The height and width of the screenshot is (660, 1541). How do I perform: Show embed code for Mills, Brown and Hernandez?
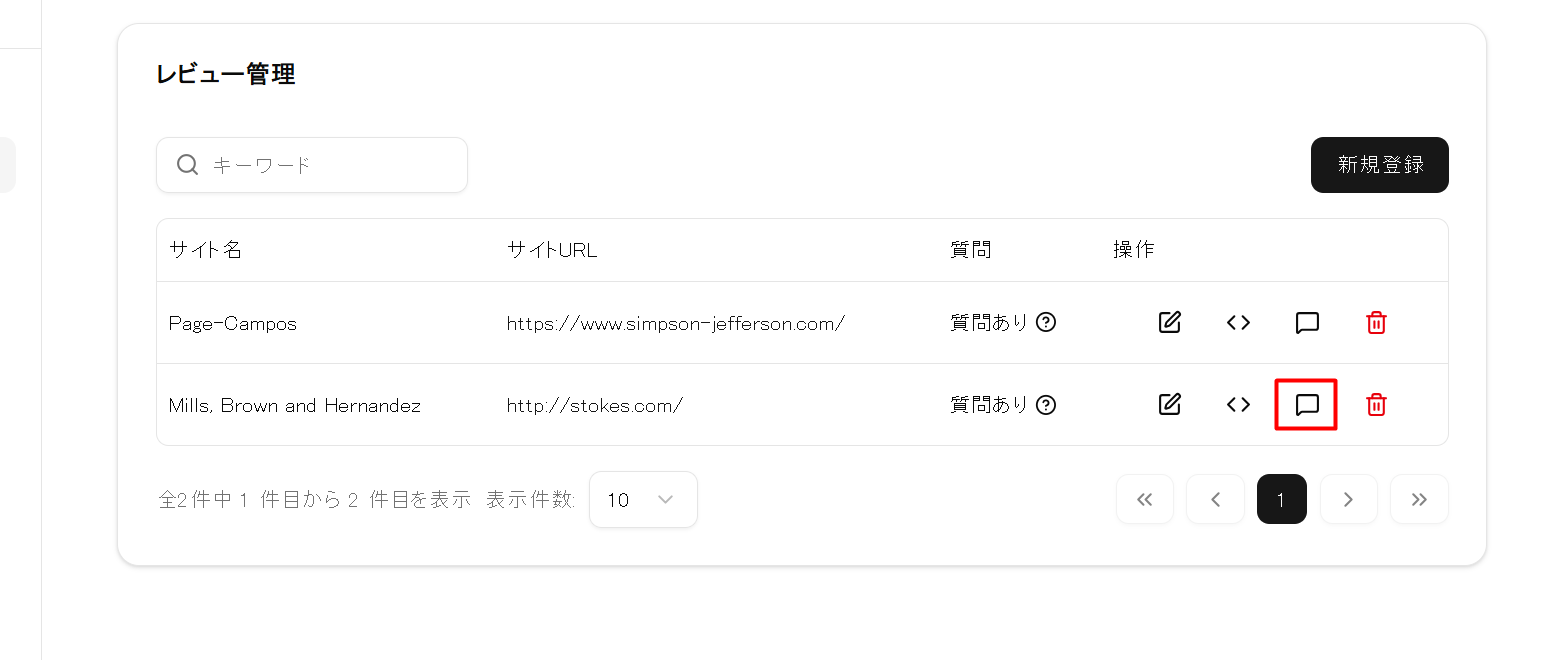1238,405
